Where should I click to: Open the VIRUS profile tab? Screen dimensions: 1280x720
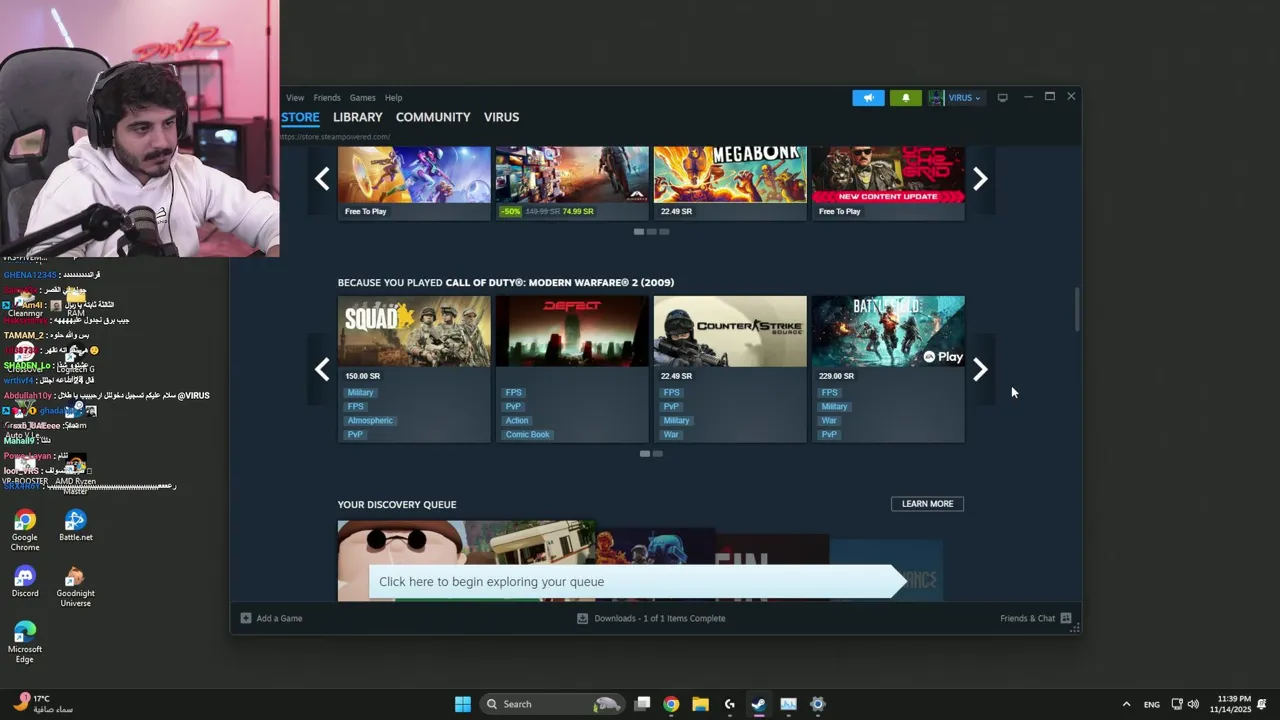point(501,117)
